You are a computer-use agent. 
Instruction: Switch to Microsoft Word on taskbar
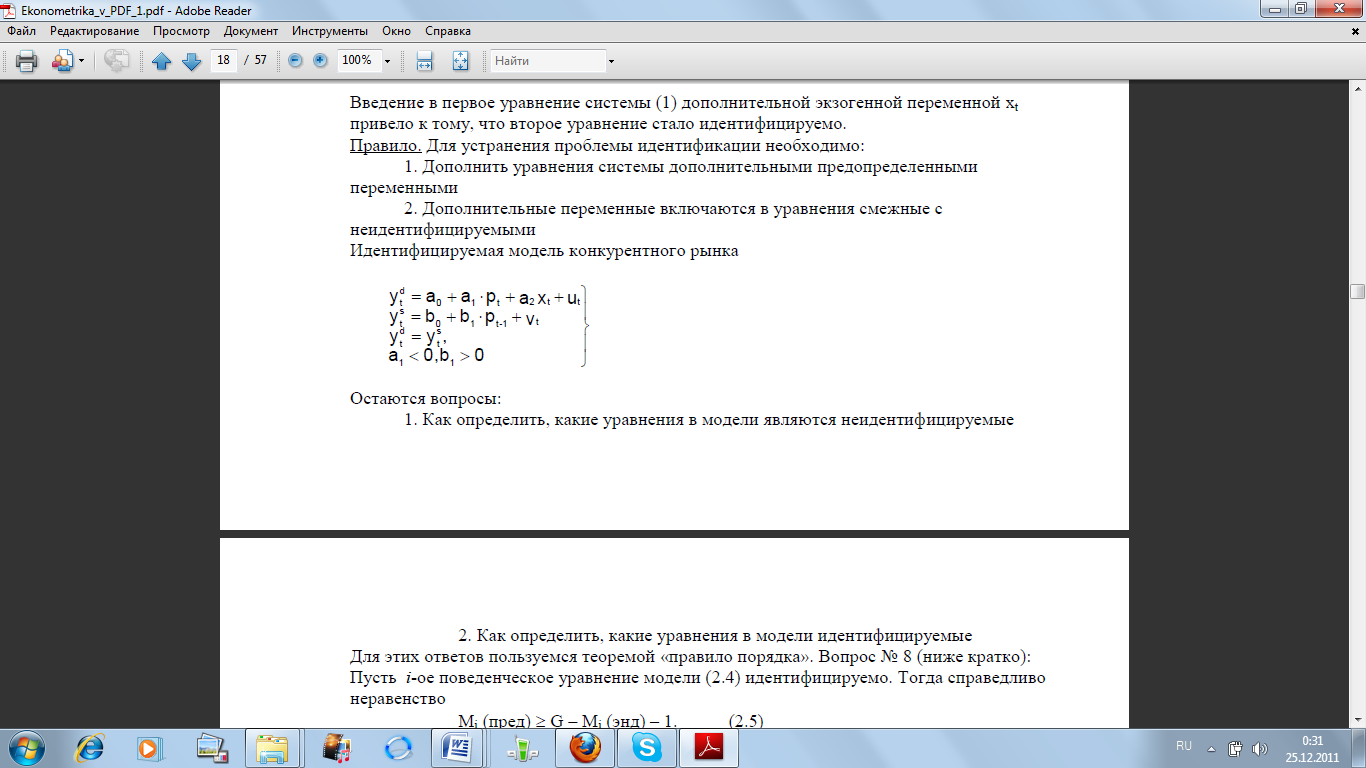(x=457, y=747)
